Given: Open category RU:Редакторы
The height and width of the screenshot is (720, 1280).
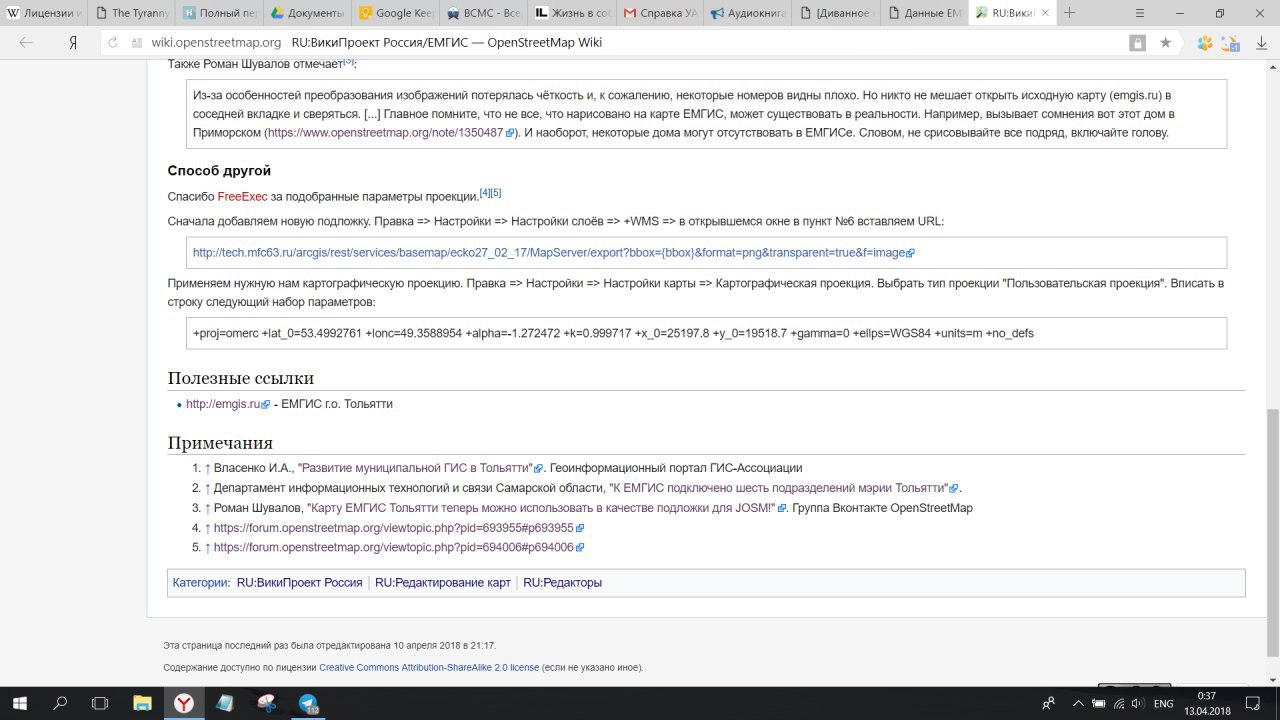Looking at the screenshot, I should tap(563, 582).
